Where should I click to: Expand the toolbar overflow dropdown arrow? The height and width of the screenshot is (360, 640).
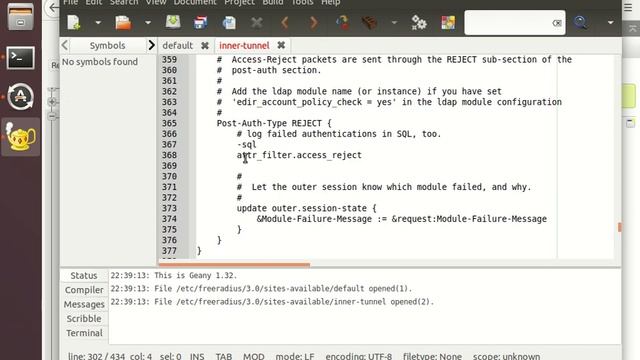pyautogui.click(x=610, y=23)
